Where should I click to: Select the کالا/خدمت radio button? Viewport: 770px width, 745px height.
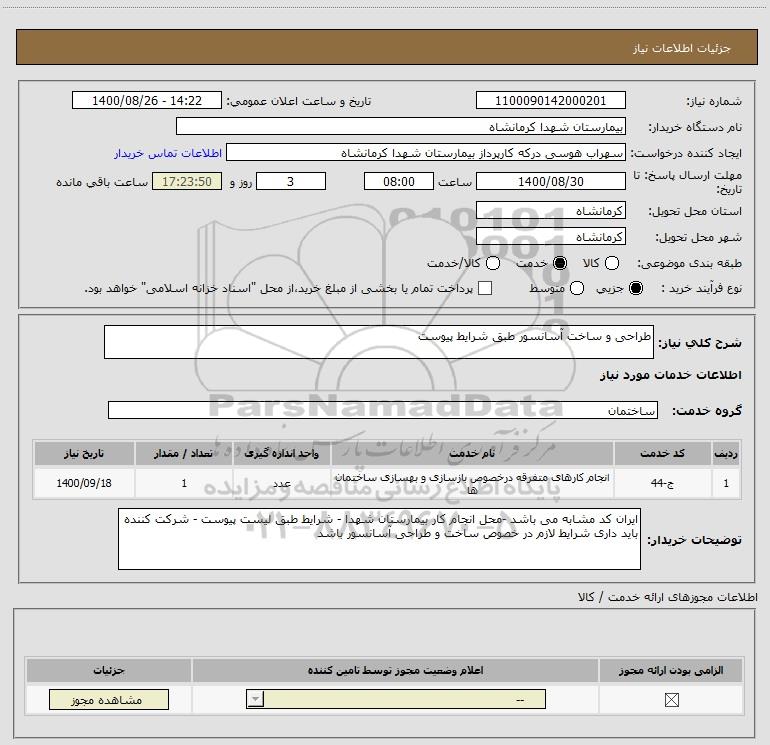coord(493,263)
